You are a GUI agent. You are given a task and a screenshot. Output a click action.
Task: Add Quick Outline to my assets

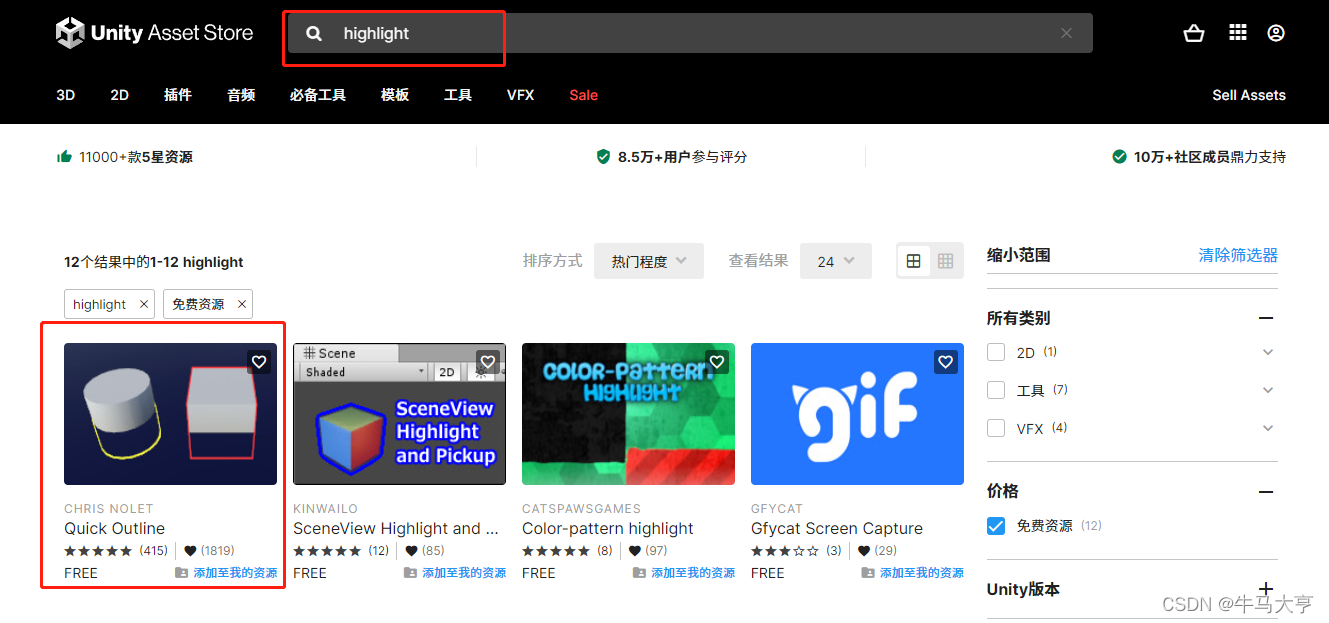[226, 573]
